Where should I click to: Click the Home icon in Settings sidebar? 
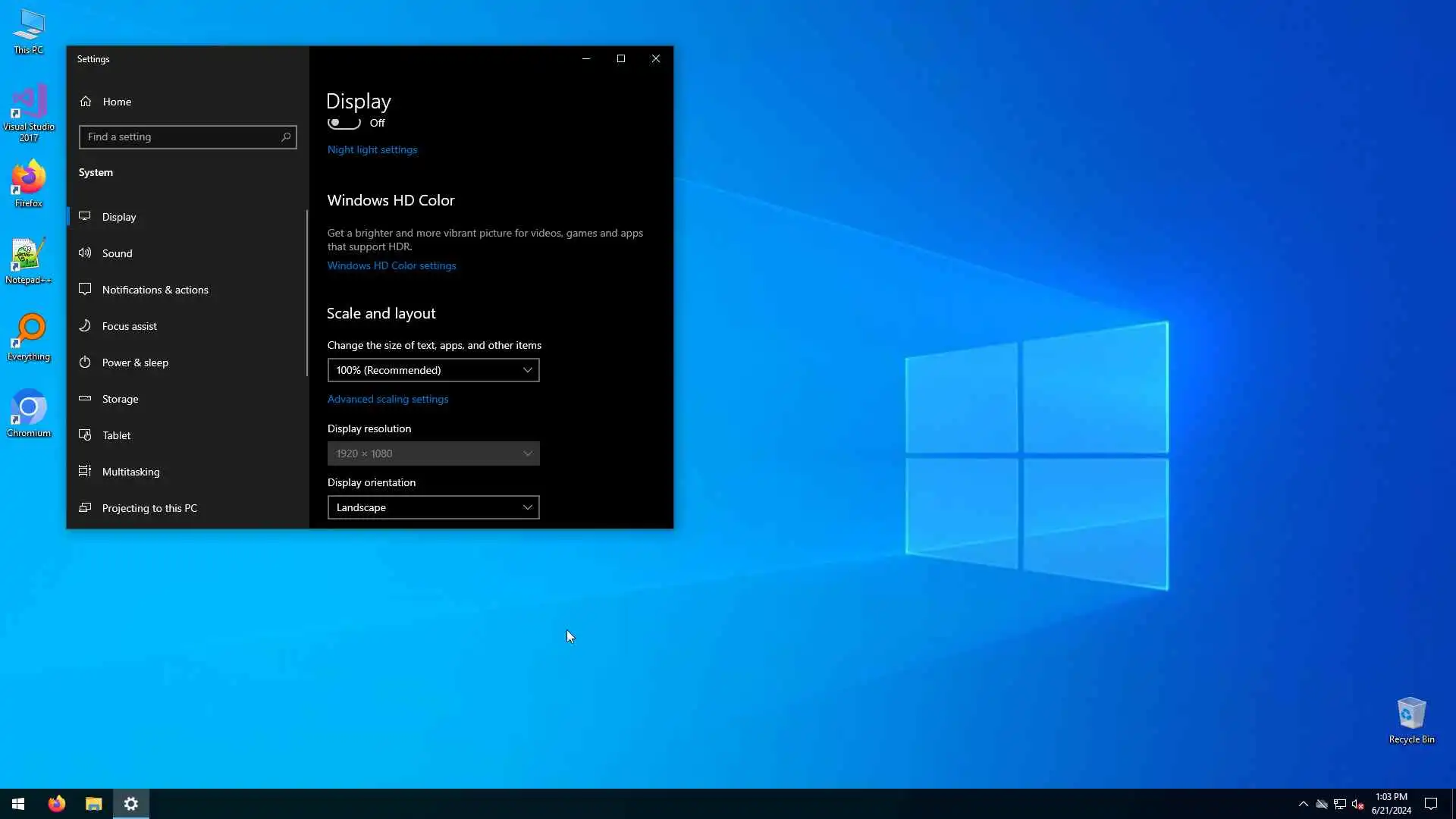click(x=86, y=102)
